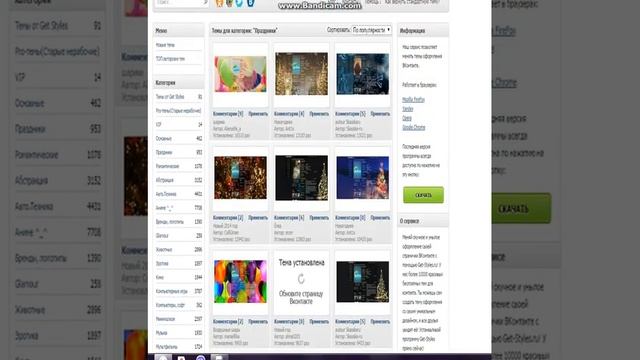
Task: Open comments for the 'Новый 2014 год' theme
Action: point(228,218)
